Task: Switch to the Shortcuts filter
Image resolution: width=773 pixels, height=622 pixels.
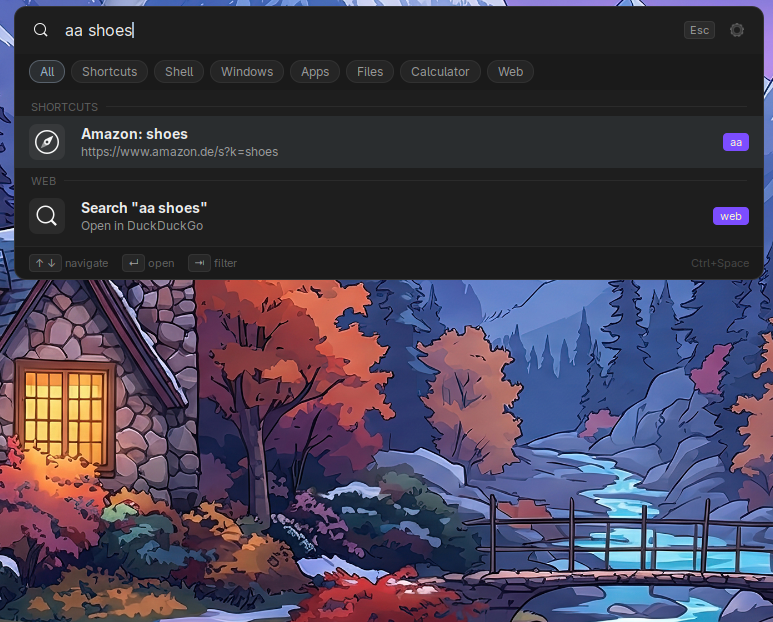Action: pyautogui.click(x=109, y=71)
